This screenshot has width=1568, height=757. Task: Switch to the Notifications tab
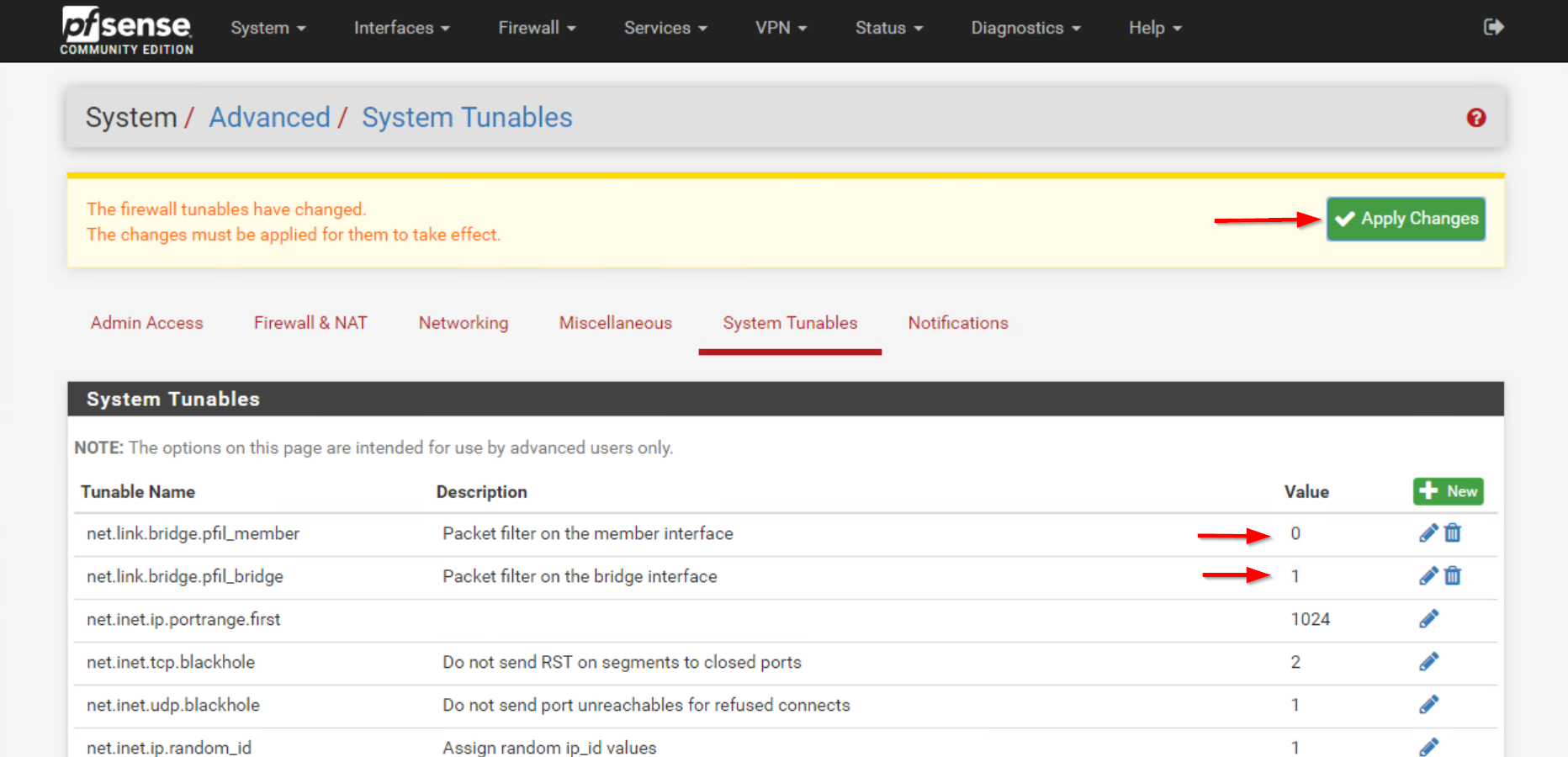957,323
